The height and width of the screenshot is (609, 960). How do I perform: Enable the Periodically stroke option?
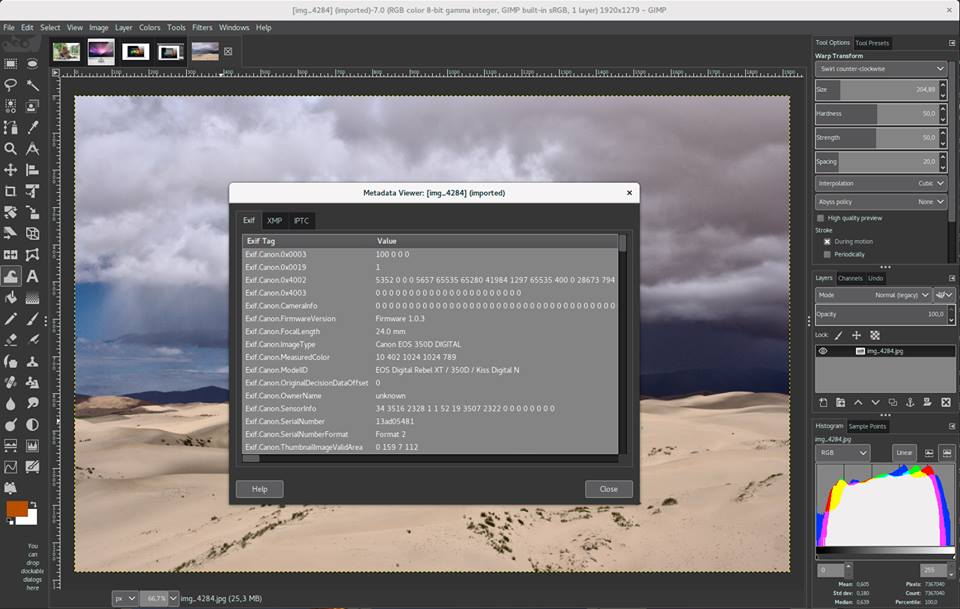pyautogui.click(x=827, y=253)
